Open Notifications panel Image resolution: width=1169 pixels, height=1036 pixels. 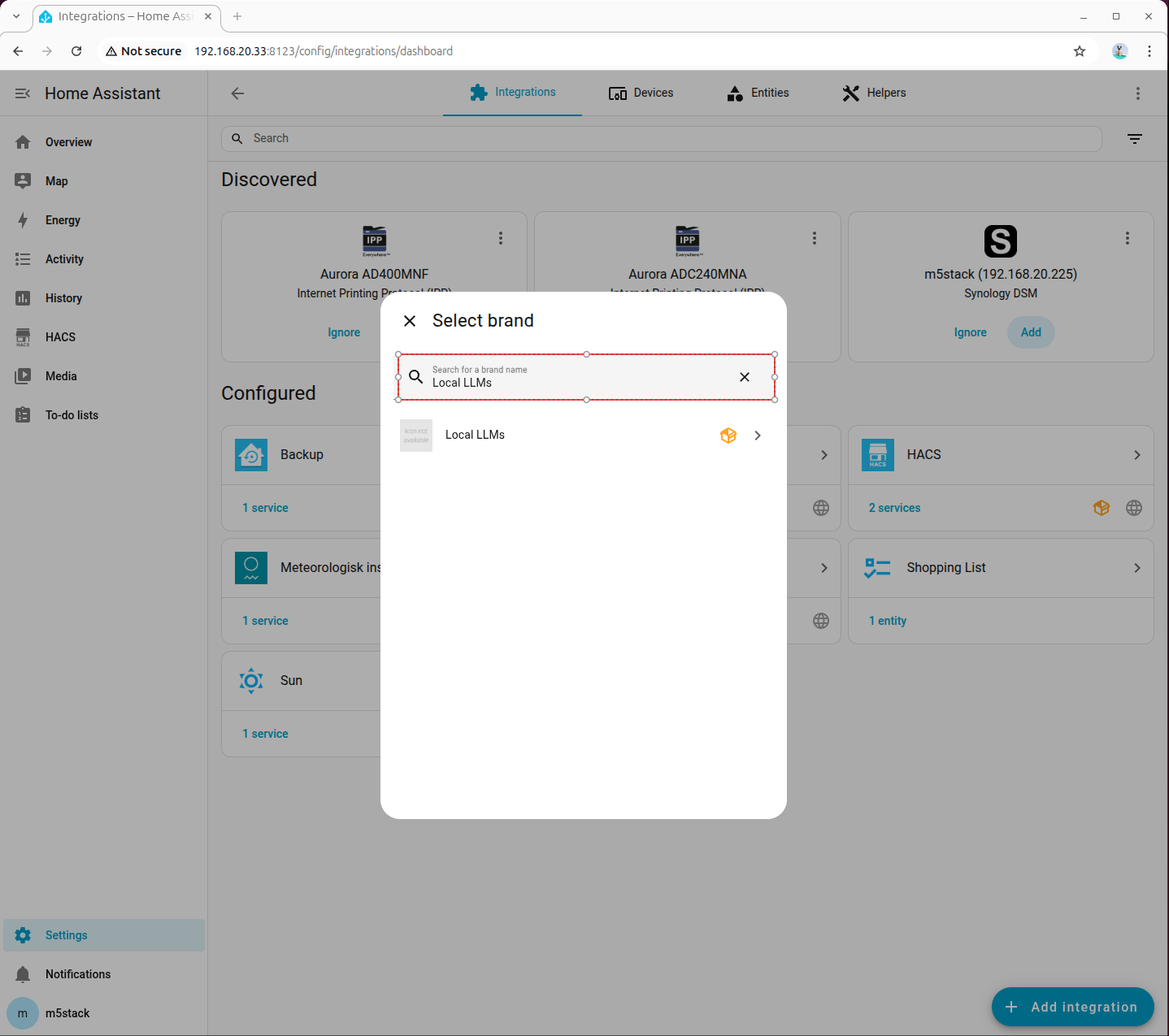[x=77, y=974]
